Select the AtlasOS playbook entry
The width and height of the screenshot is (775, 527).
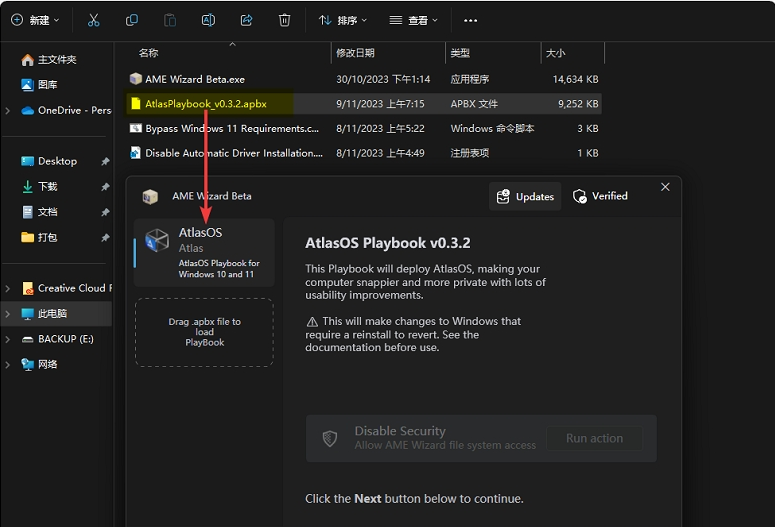pos(204,253)
